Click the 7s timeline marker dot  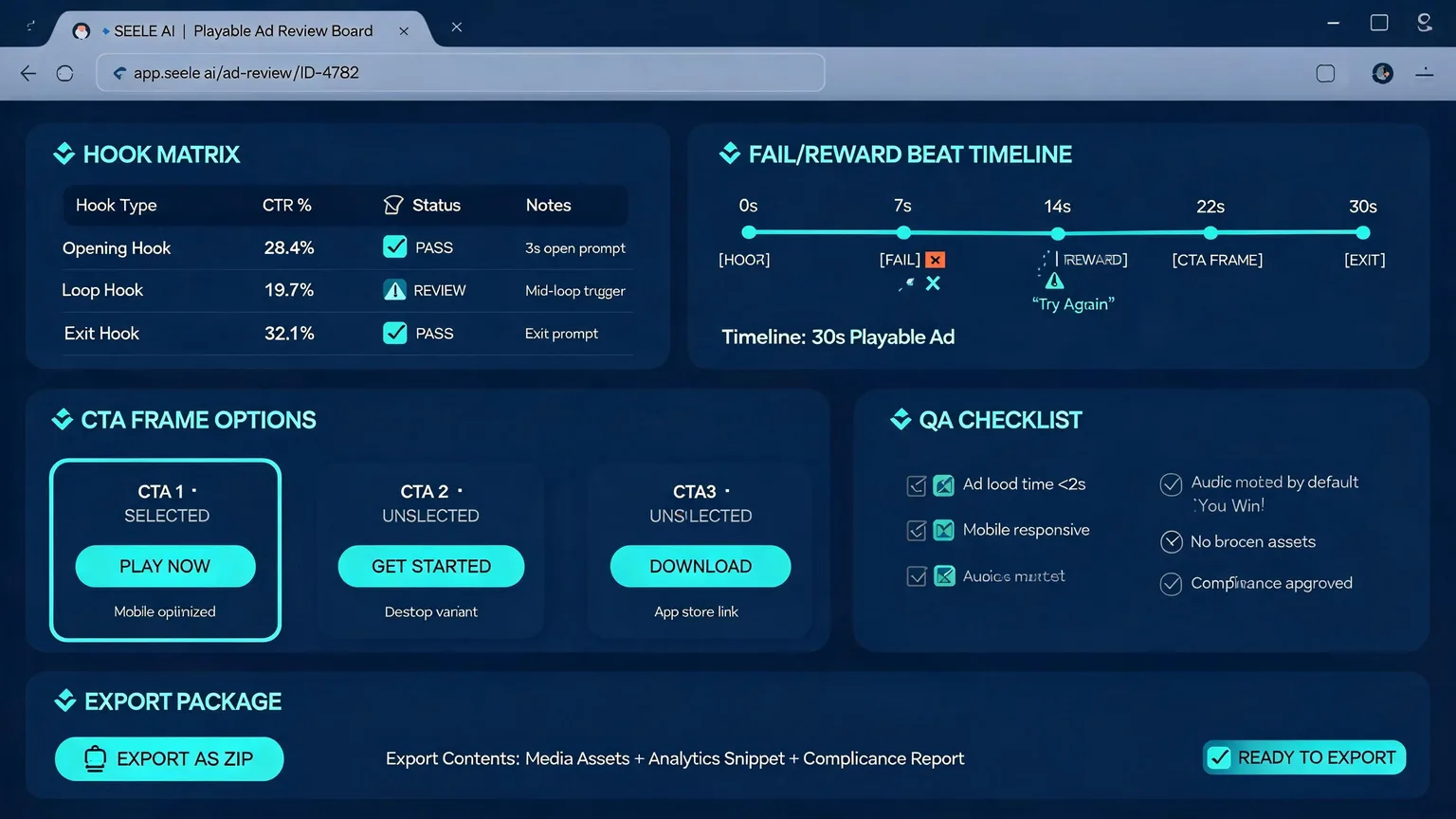(x=903, y=232)
